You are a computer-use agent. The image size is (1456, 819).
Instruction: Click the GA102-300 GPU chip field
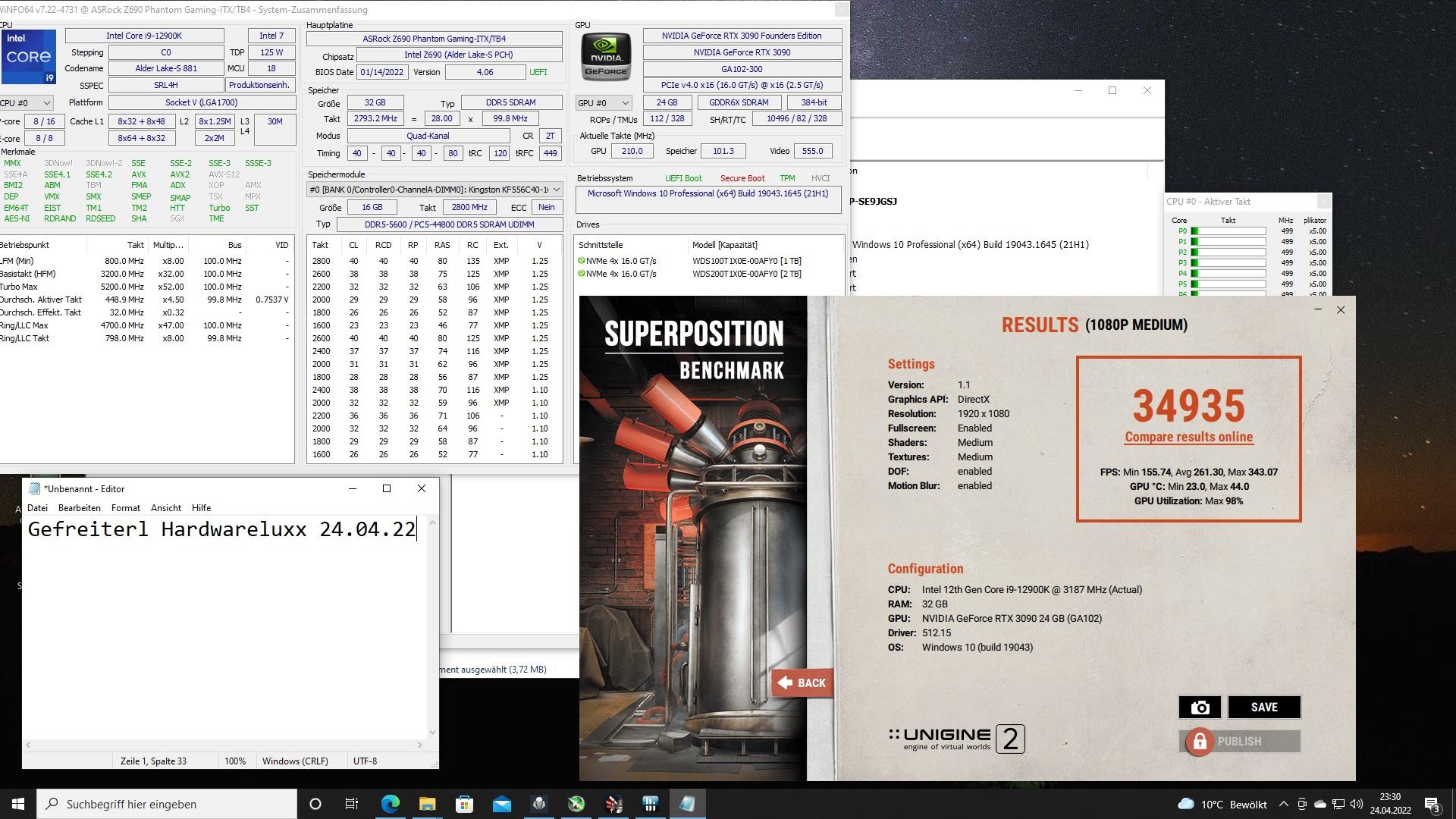pos(742,69)
